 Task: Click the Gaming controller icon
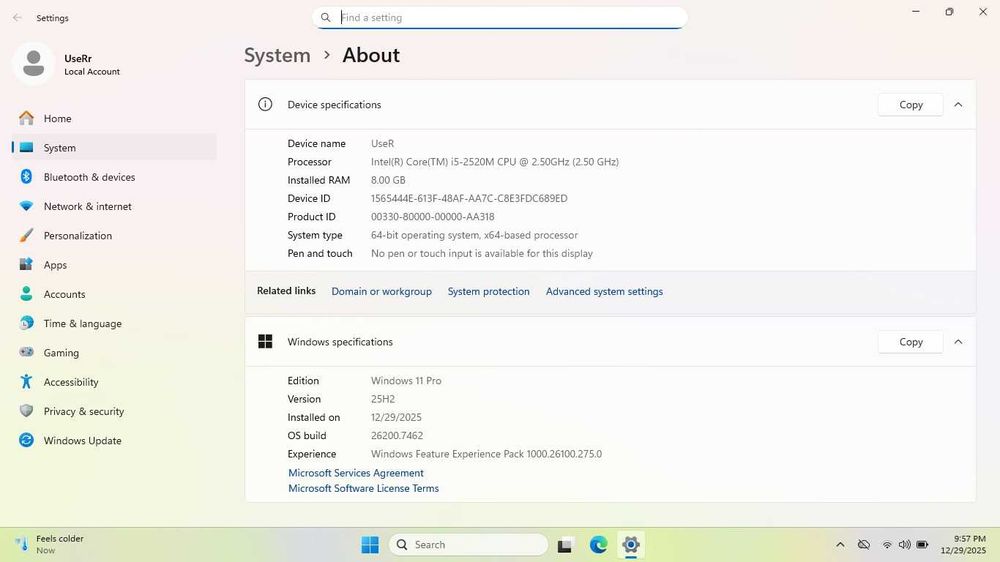[x=26, y=352]
